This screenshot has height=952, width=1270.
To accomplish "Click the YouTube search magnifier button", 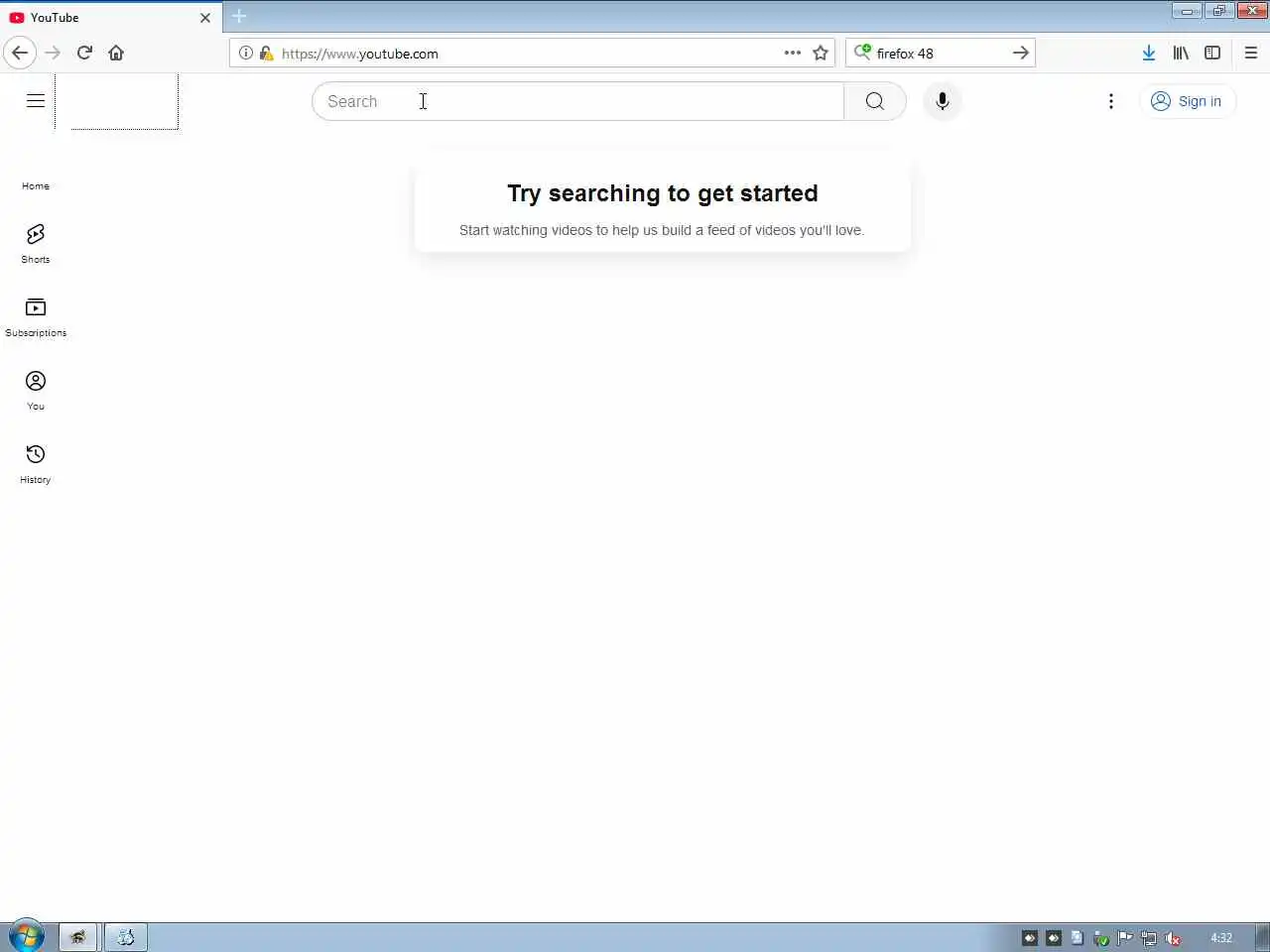I will point(874,101).
